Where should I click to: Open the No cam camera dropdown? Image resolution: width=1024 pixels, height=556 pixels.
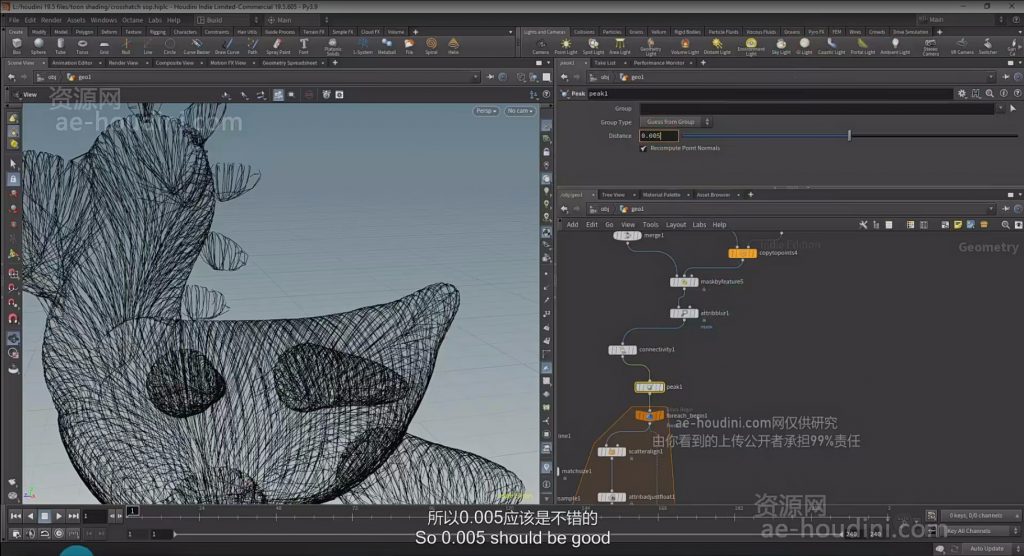(520, 111)
